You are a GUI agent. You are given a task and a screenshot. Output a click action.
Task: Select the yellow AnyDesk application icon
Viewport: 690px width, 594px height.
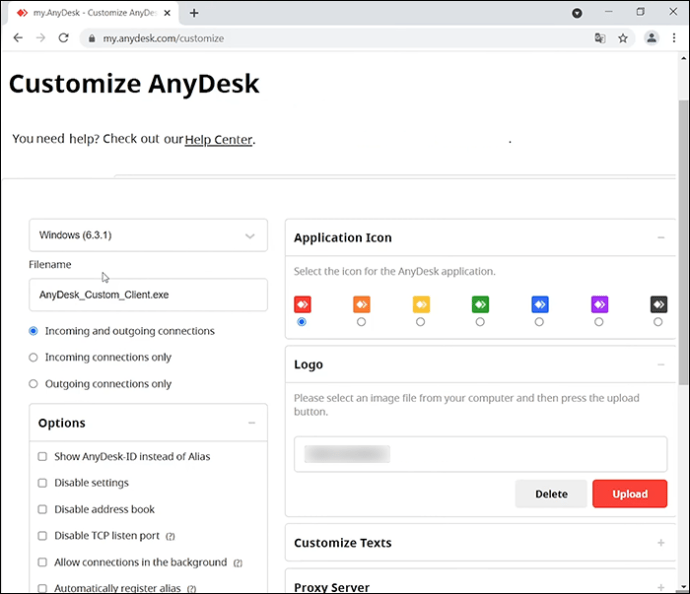pos(421,304)
